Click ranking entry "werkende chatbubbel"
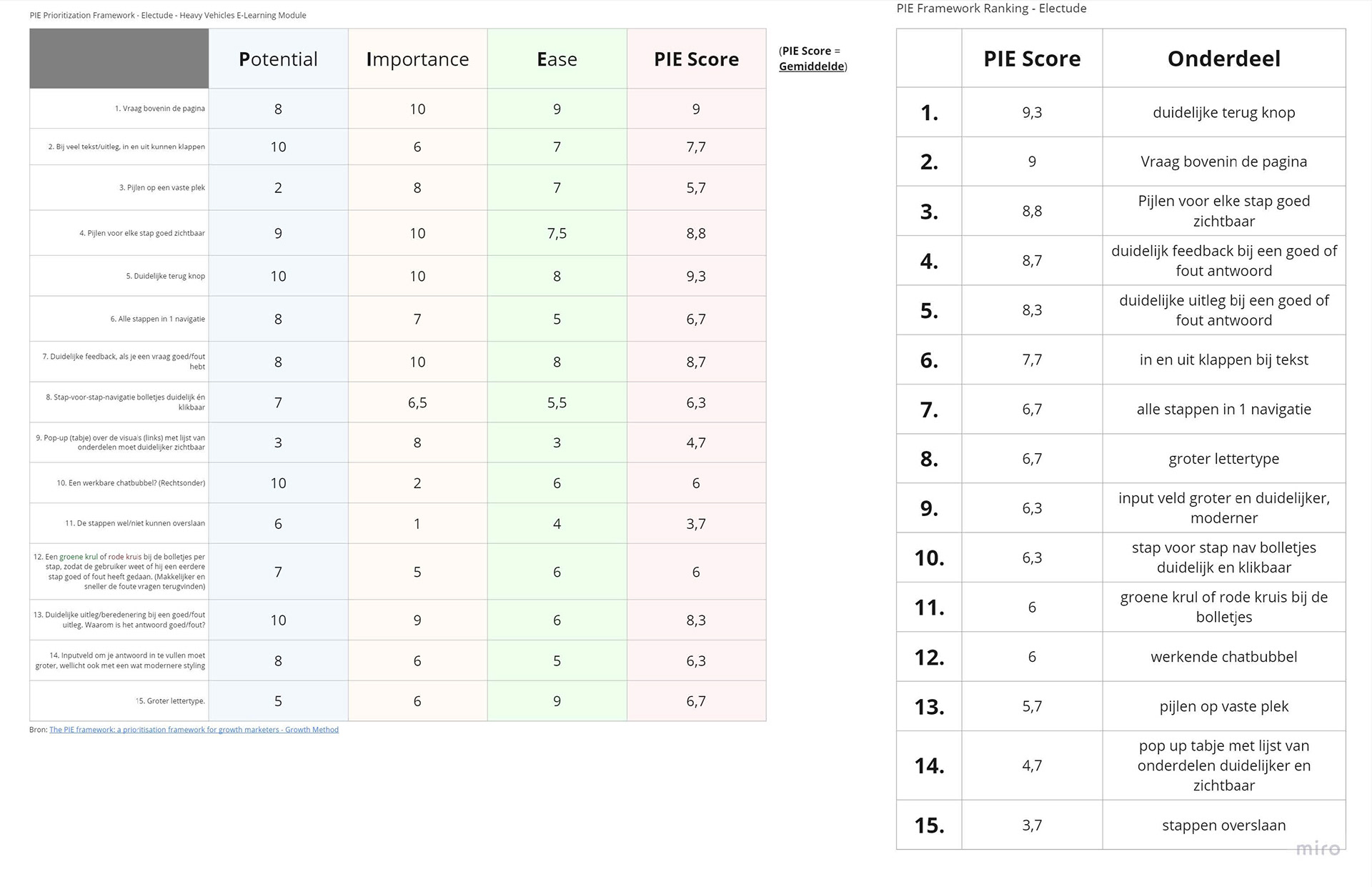Image resolution: width=1372 pixels, height=887 pixels. coord(1223,657)
